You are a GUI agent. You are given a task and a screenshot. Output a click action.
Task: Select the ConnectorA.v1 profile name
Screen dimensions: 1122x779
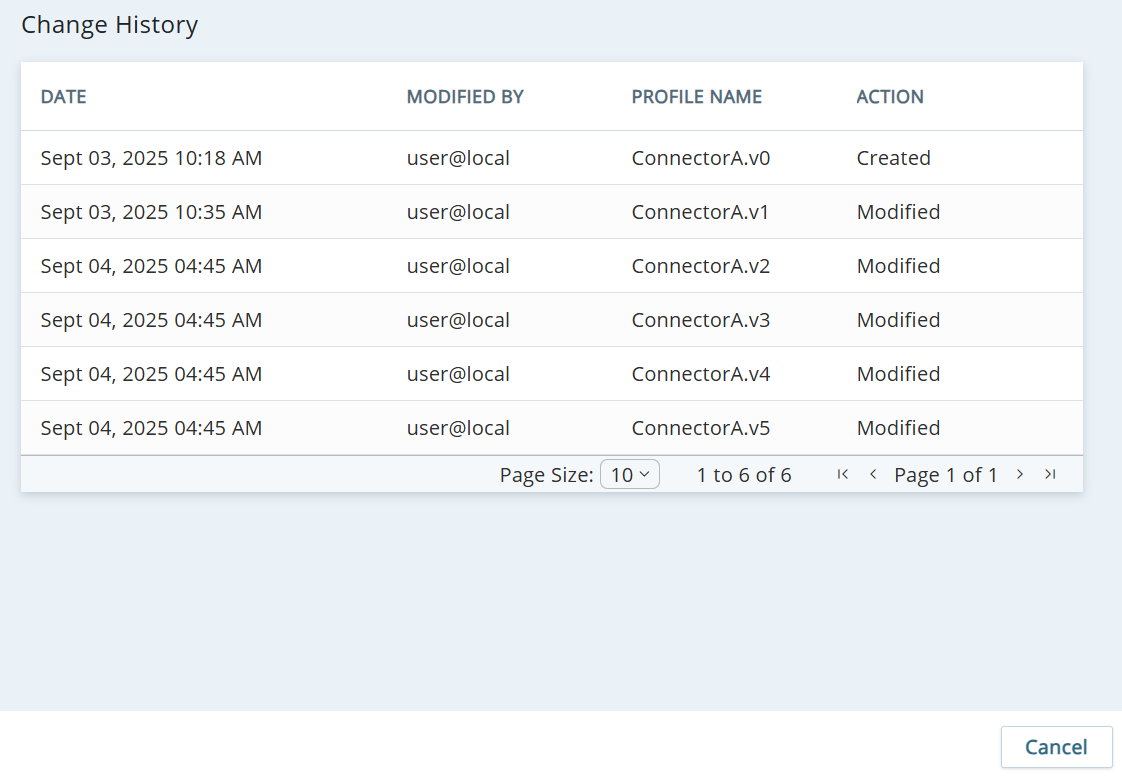point(700,212)
